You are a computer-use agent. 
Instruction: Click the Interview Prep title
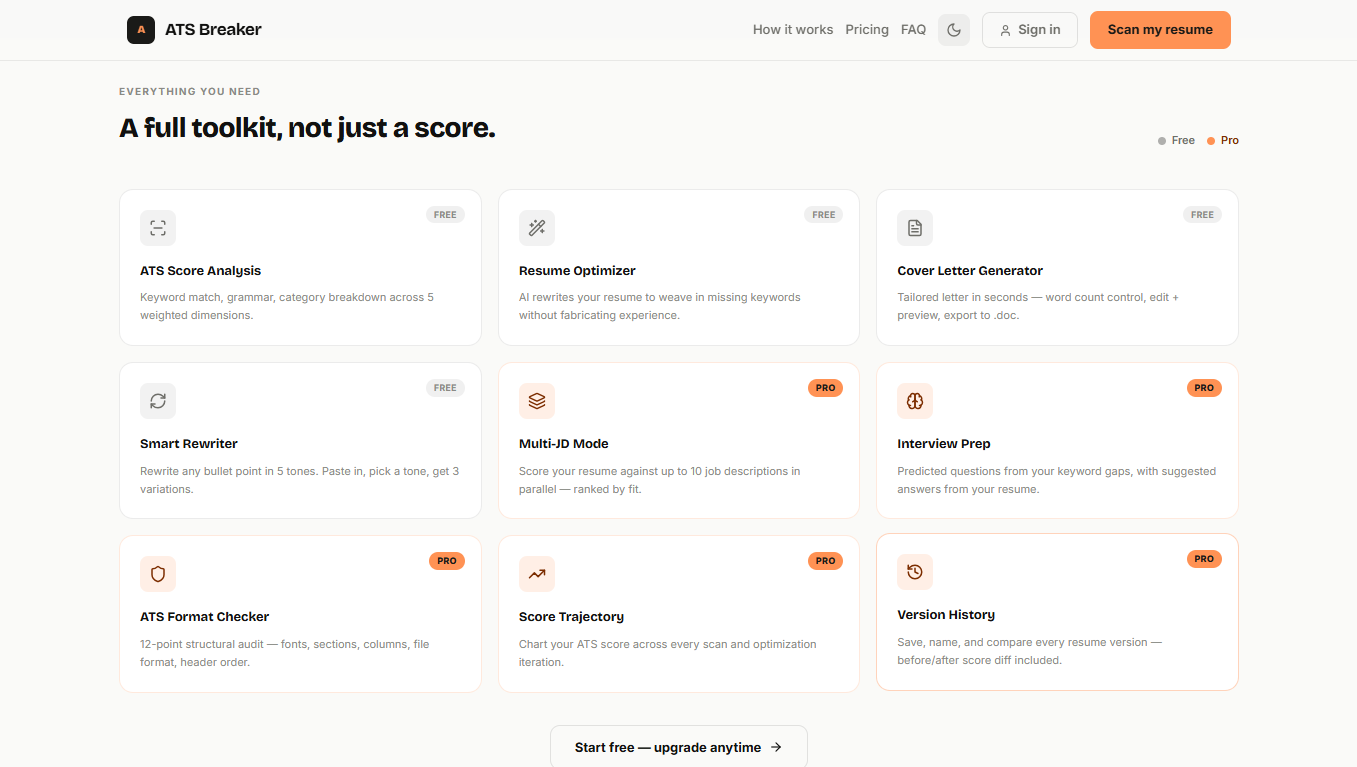click(944, 444)
